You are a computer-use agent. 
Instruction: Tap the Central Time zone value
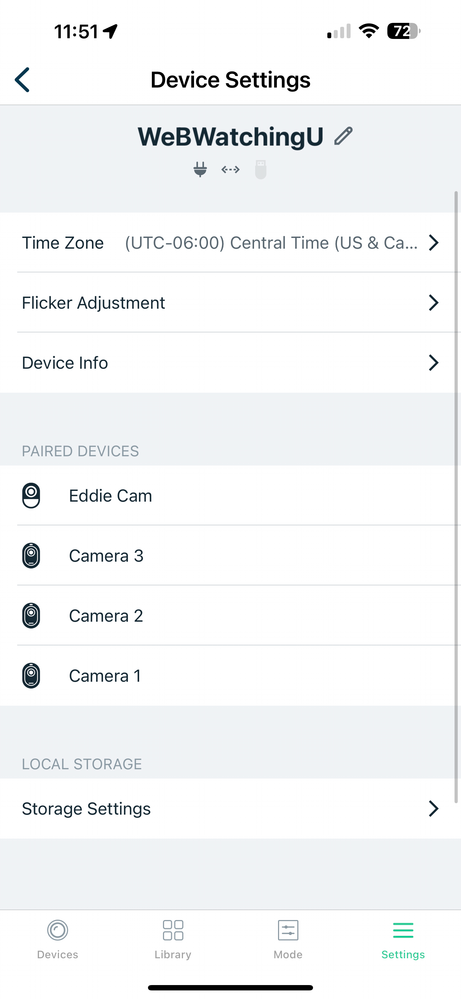[271, 243]
